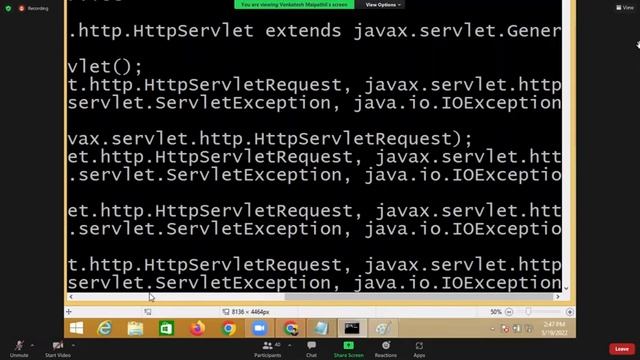Viewport: 640px width, 360px height.
Task: Open the Paint app icon in taskbar
Action: click(x=383, y=328)
